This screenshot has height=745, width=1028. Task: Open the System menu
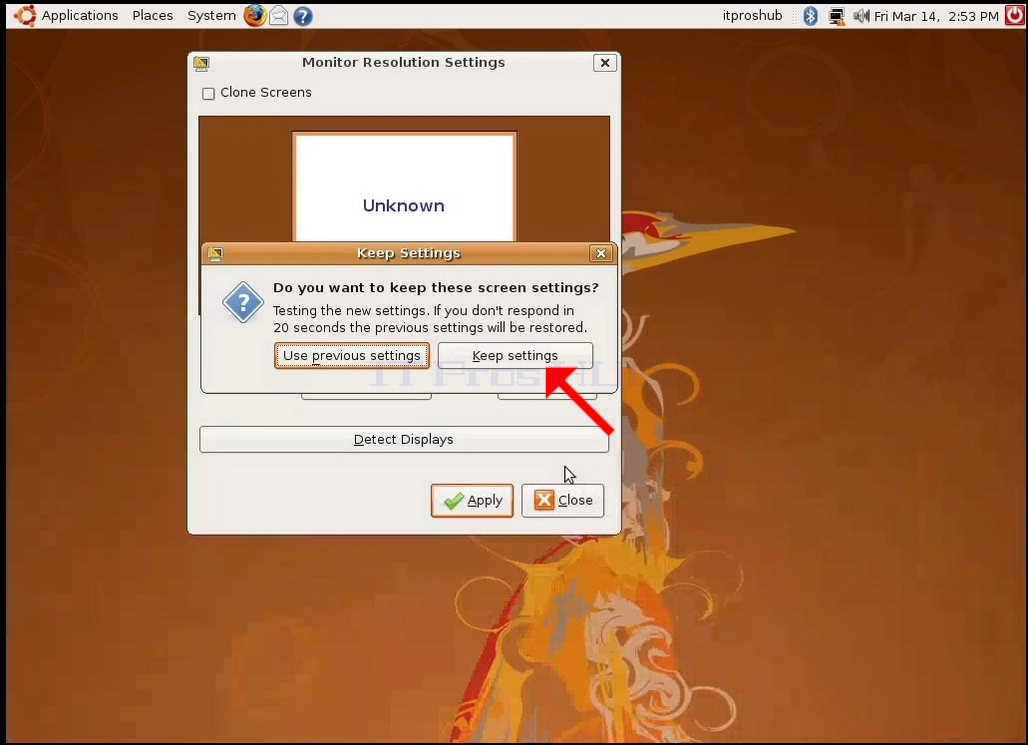pos(211,16)
